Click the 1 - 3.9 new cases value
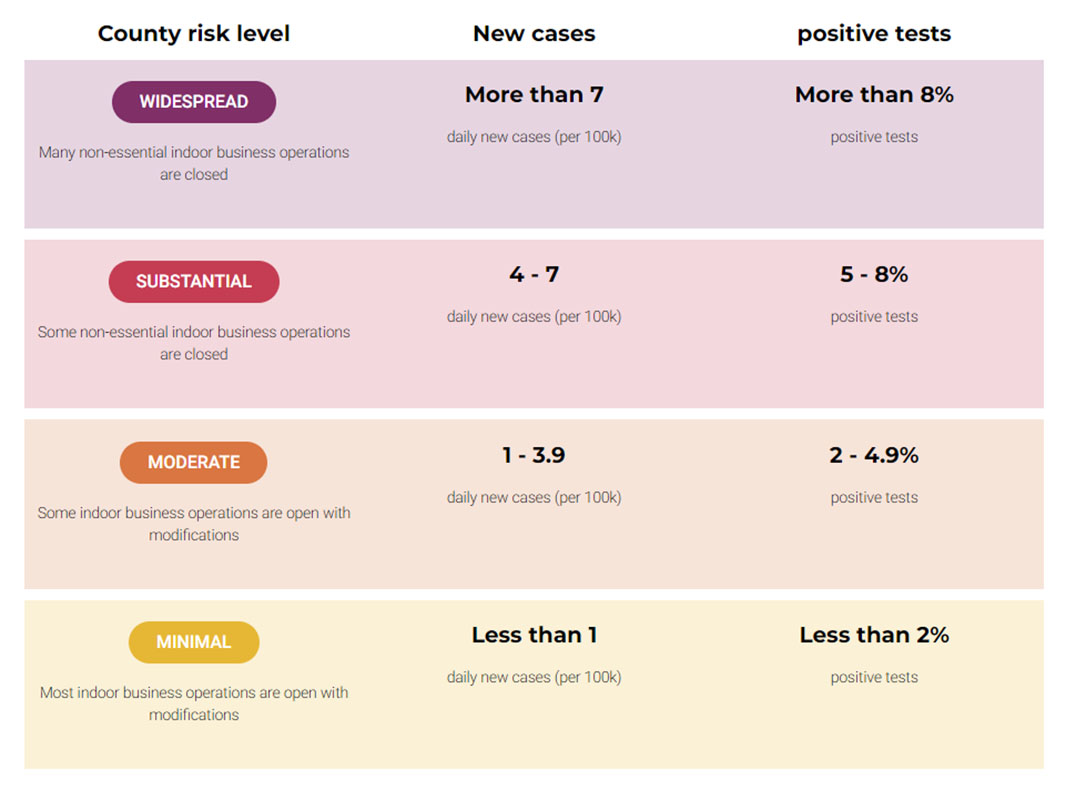 click(x=534, y=455)
